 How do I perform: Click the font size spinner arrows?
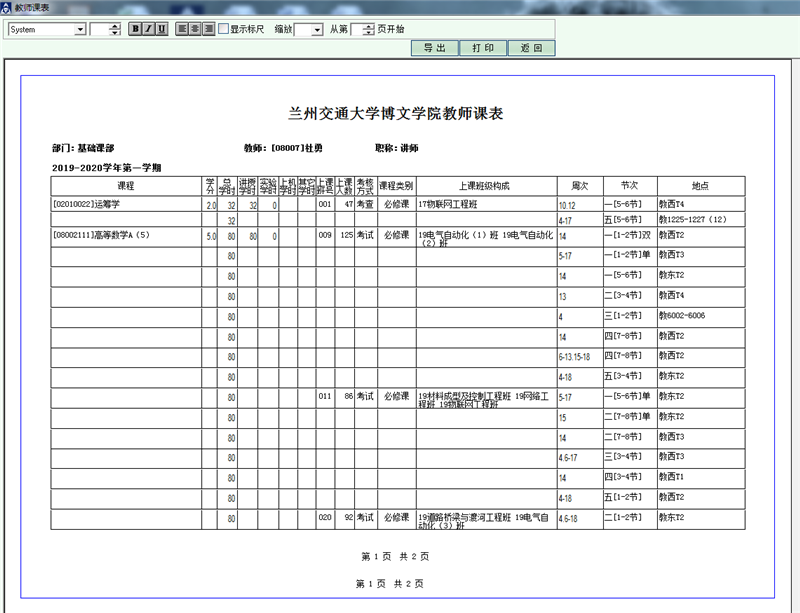pyautogui.click(x=116, y=30)
